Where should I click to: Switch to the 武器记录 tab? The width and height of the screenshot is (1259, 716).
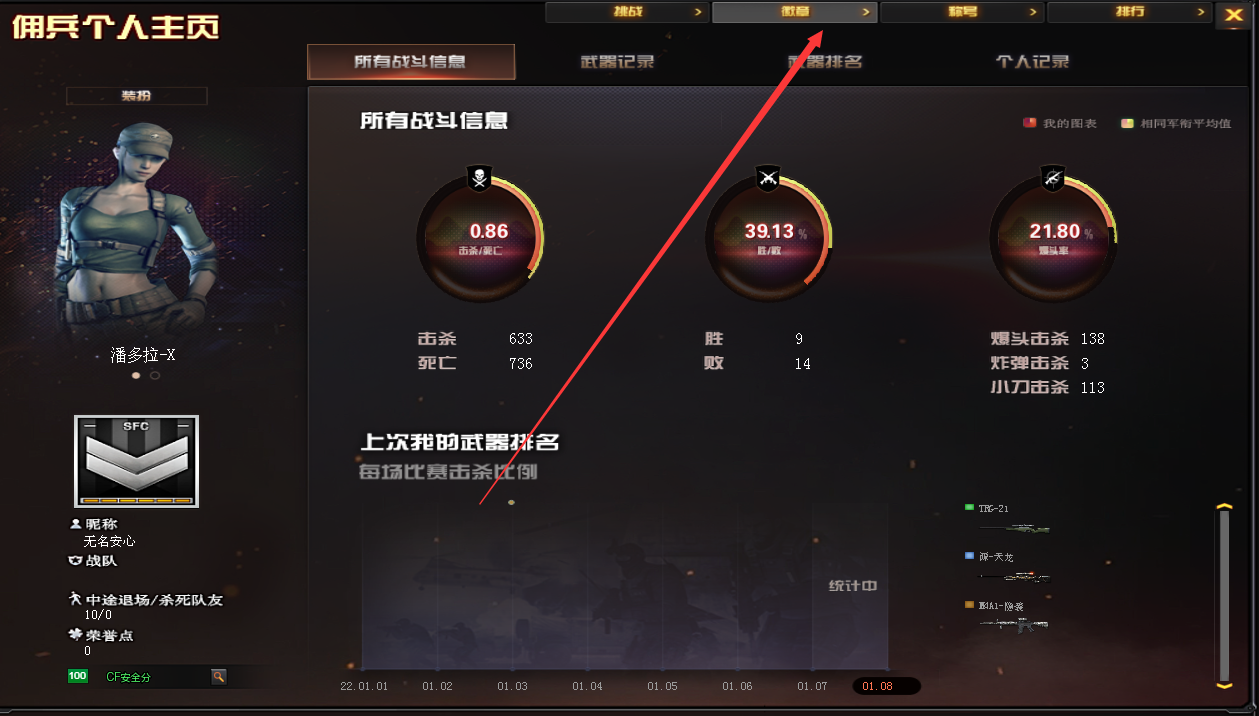(x=617, y=61)
